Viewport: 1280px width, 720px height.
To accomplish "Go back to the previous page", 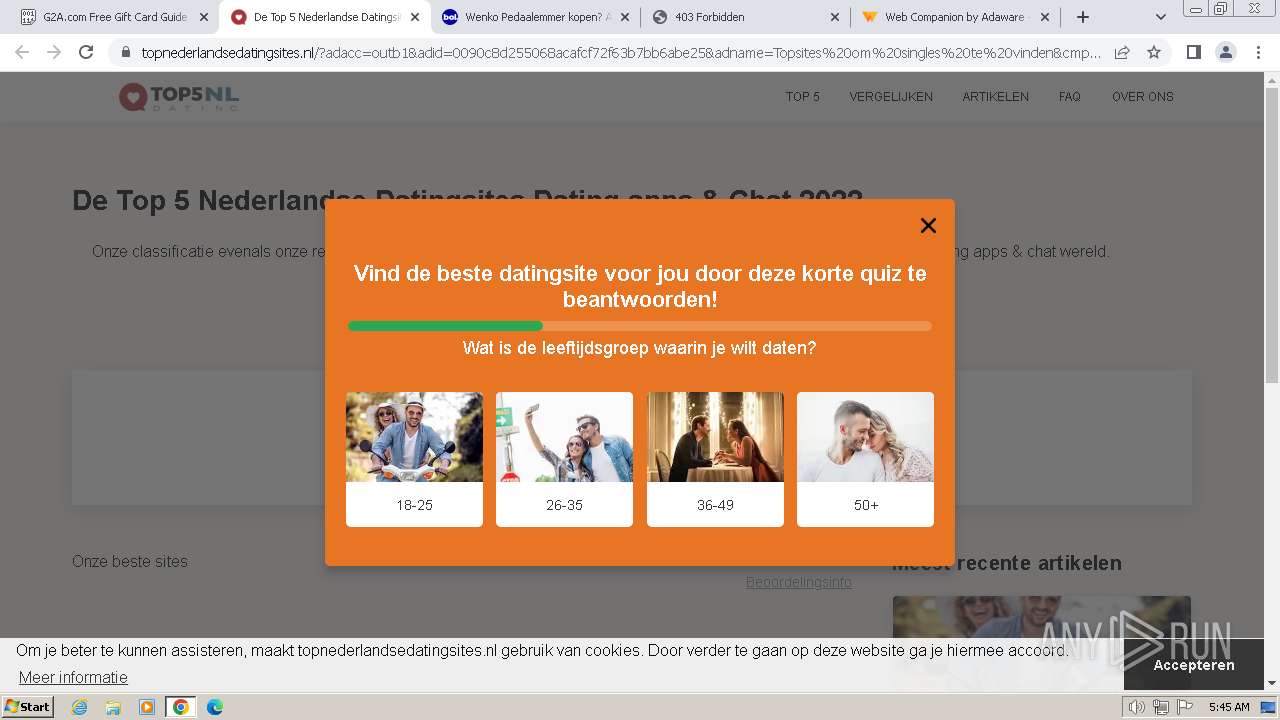I will click(22, 52).
